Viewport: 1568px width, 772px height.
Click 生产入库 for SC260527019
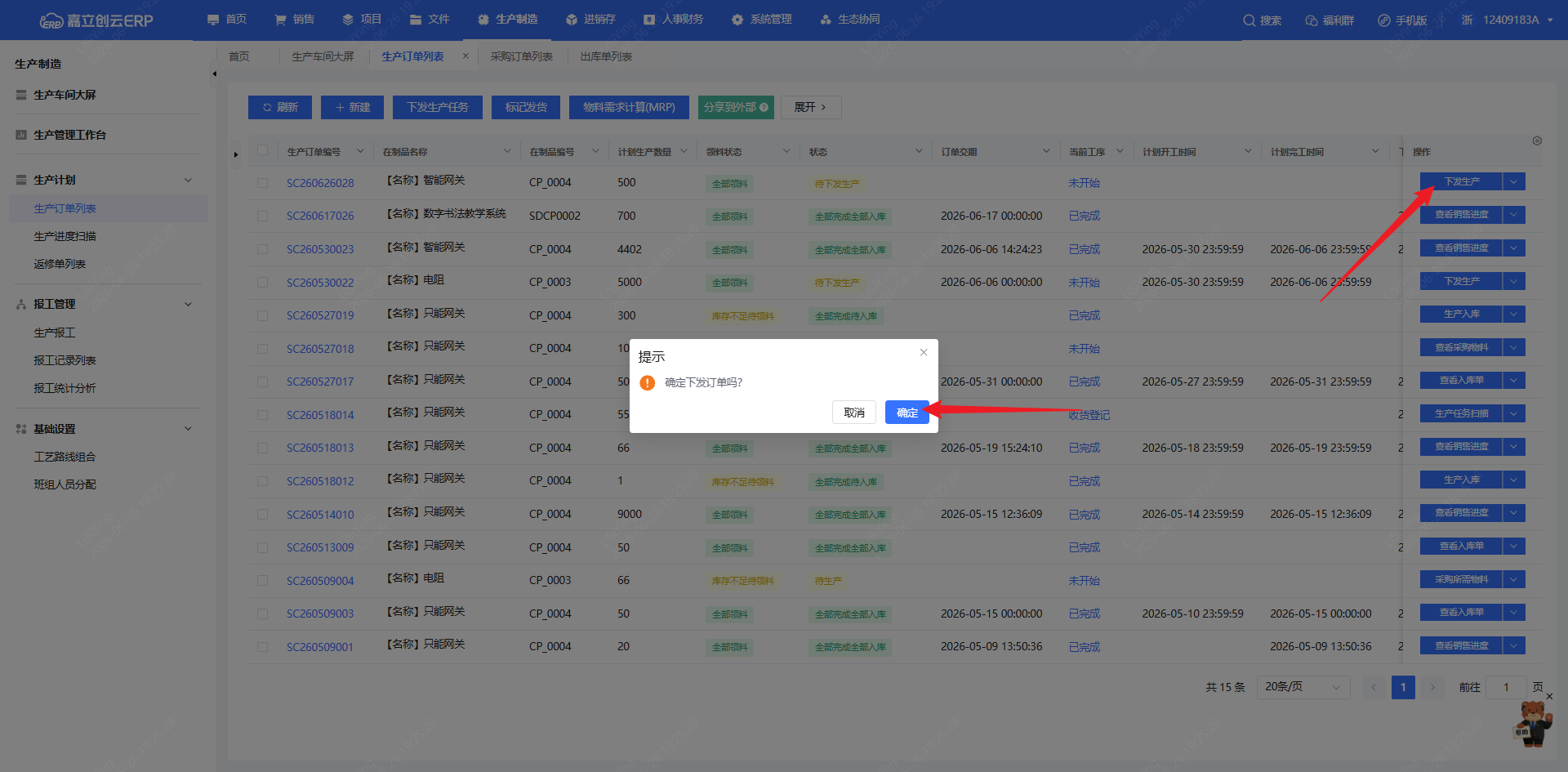1461,314
